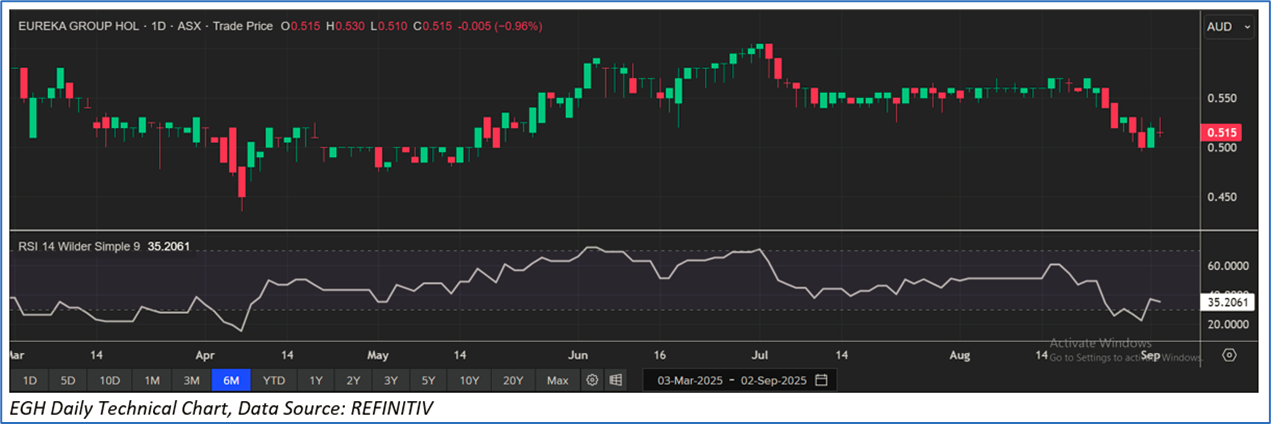Switch to 5Y time range

click(427, 380)
